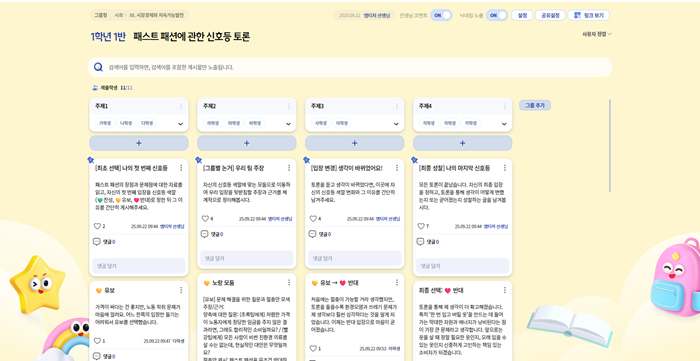Expand student list of 주제4
The width and height of the screenshot is (700, 361).
(504, 124)
